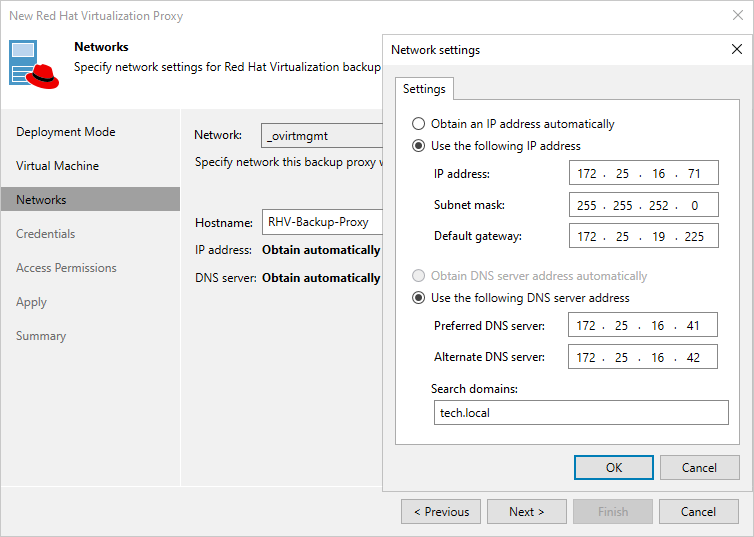Select Use the following DNS server address

pyautogui.click(x=418, y=298)
